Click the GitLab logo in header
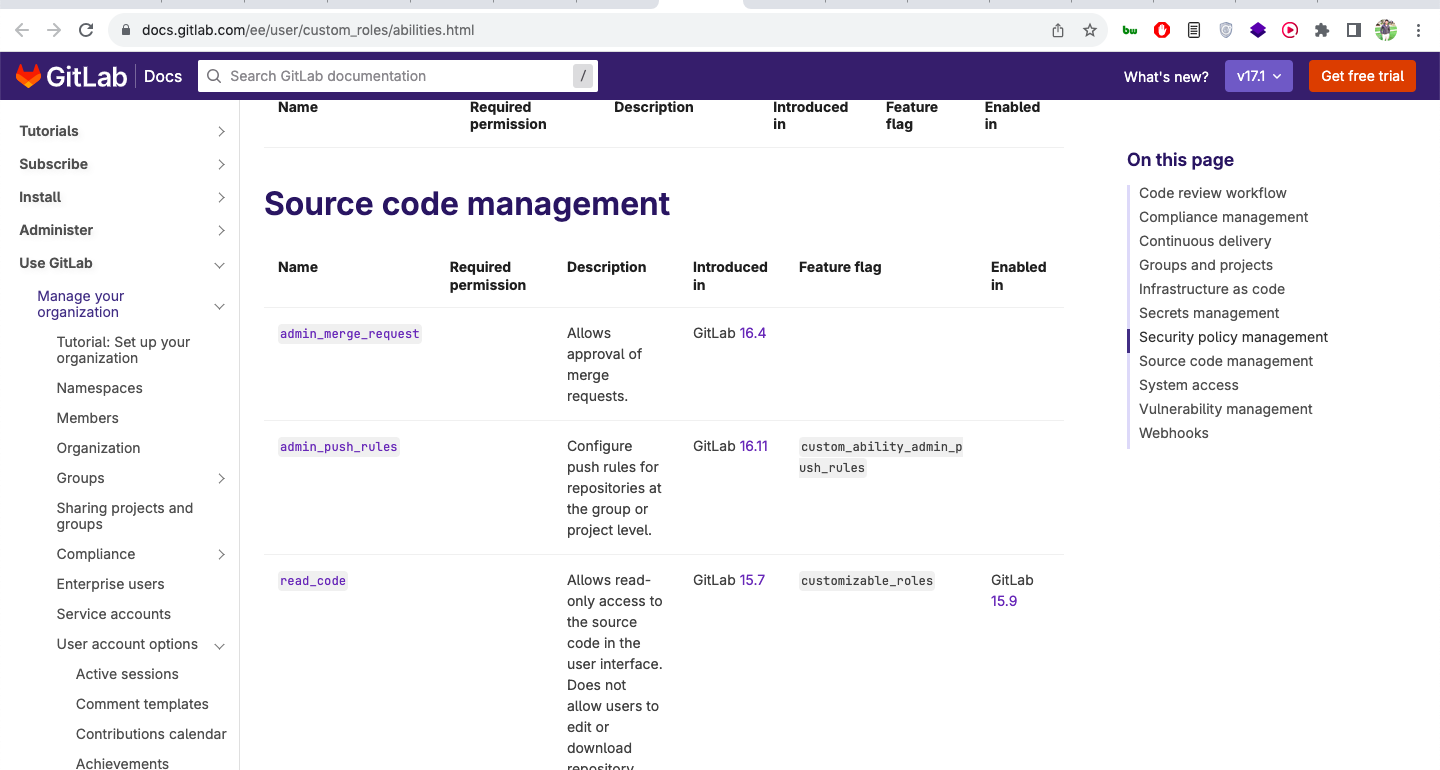Viewport: 1440px width, 770px height. [70, 76]
